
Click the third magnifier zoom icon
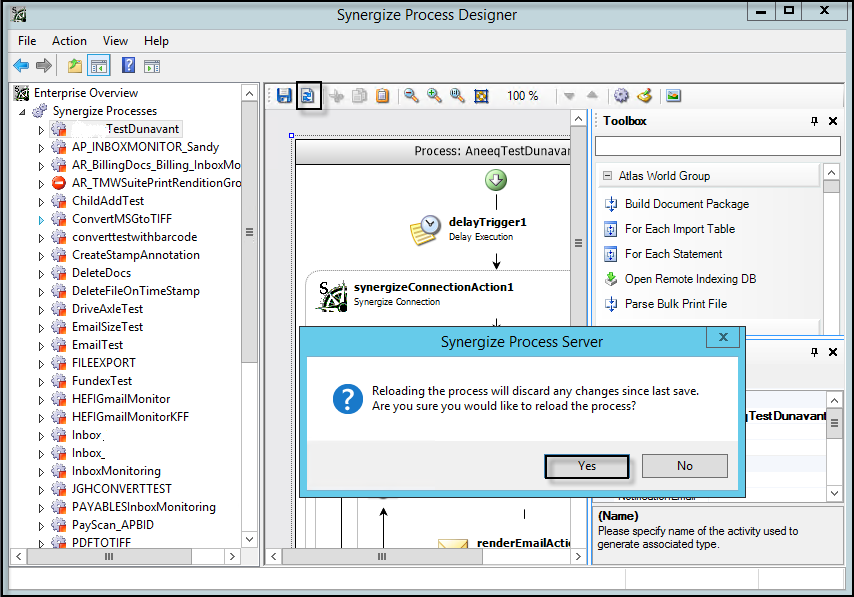(457, 96)
